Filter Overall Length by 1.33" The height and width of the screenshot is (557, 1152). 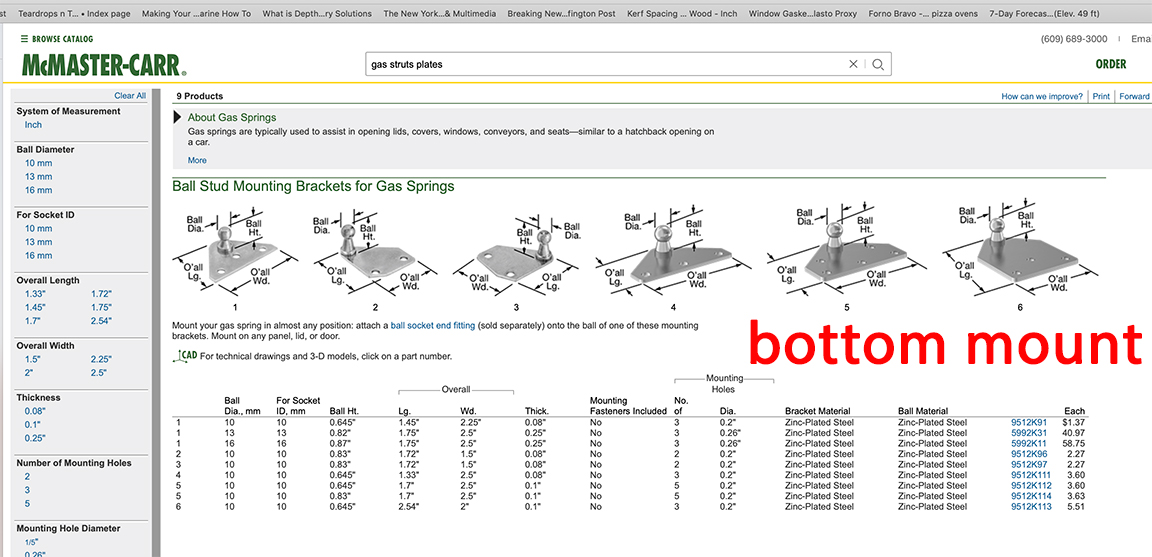point(35,294)
